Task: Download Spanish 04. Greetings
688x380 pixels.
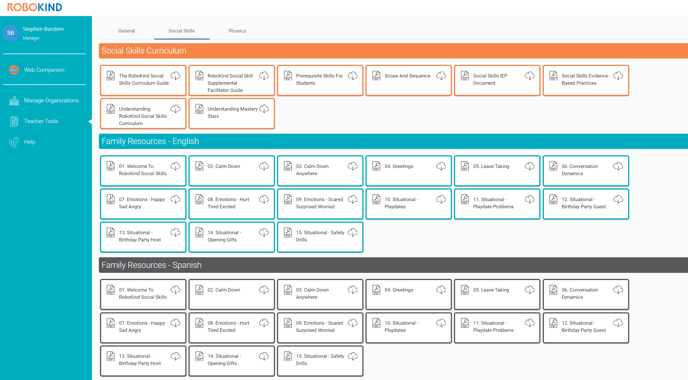Action: tap(441, 290)
